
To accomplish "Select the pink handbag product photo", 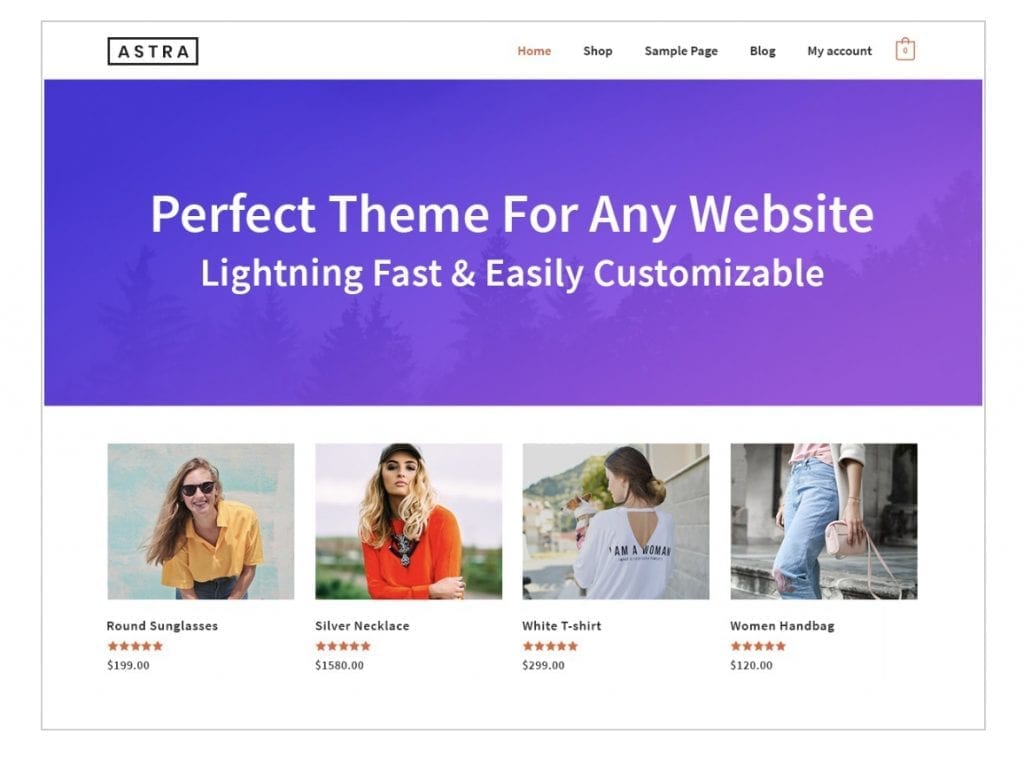I will 824,521.
